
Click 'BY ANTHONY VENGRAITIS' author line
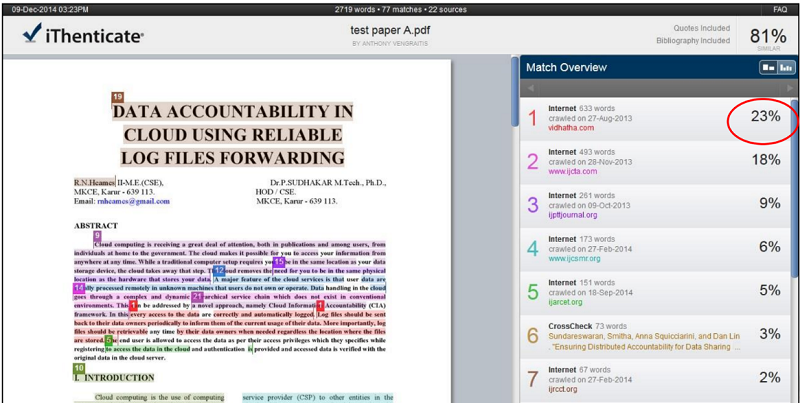click(x=390, y=44)
